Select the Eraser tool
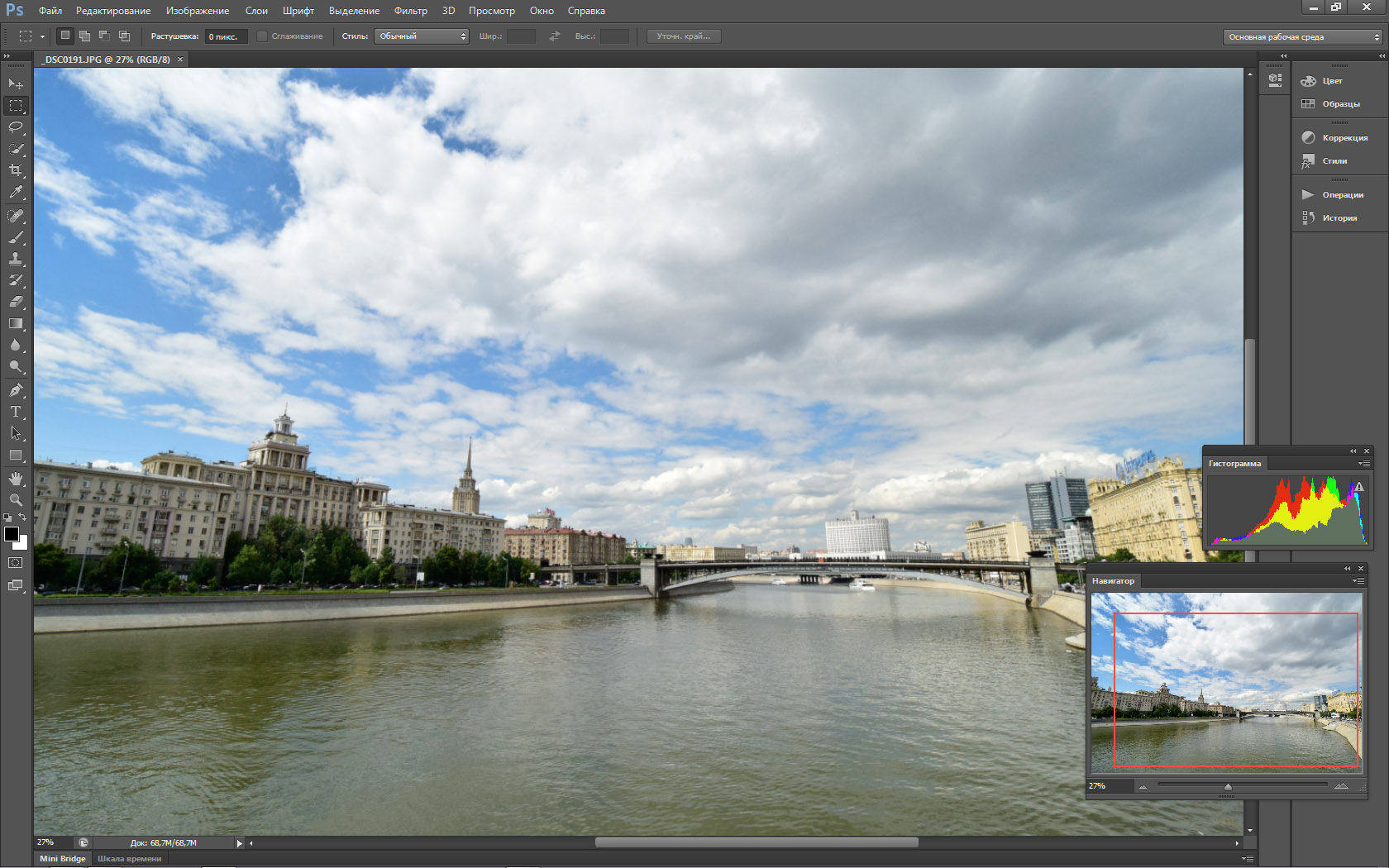Viewport: 1389px width, 868px height. (16, 302)
